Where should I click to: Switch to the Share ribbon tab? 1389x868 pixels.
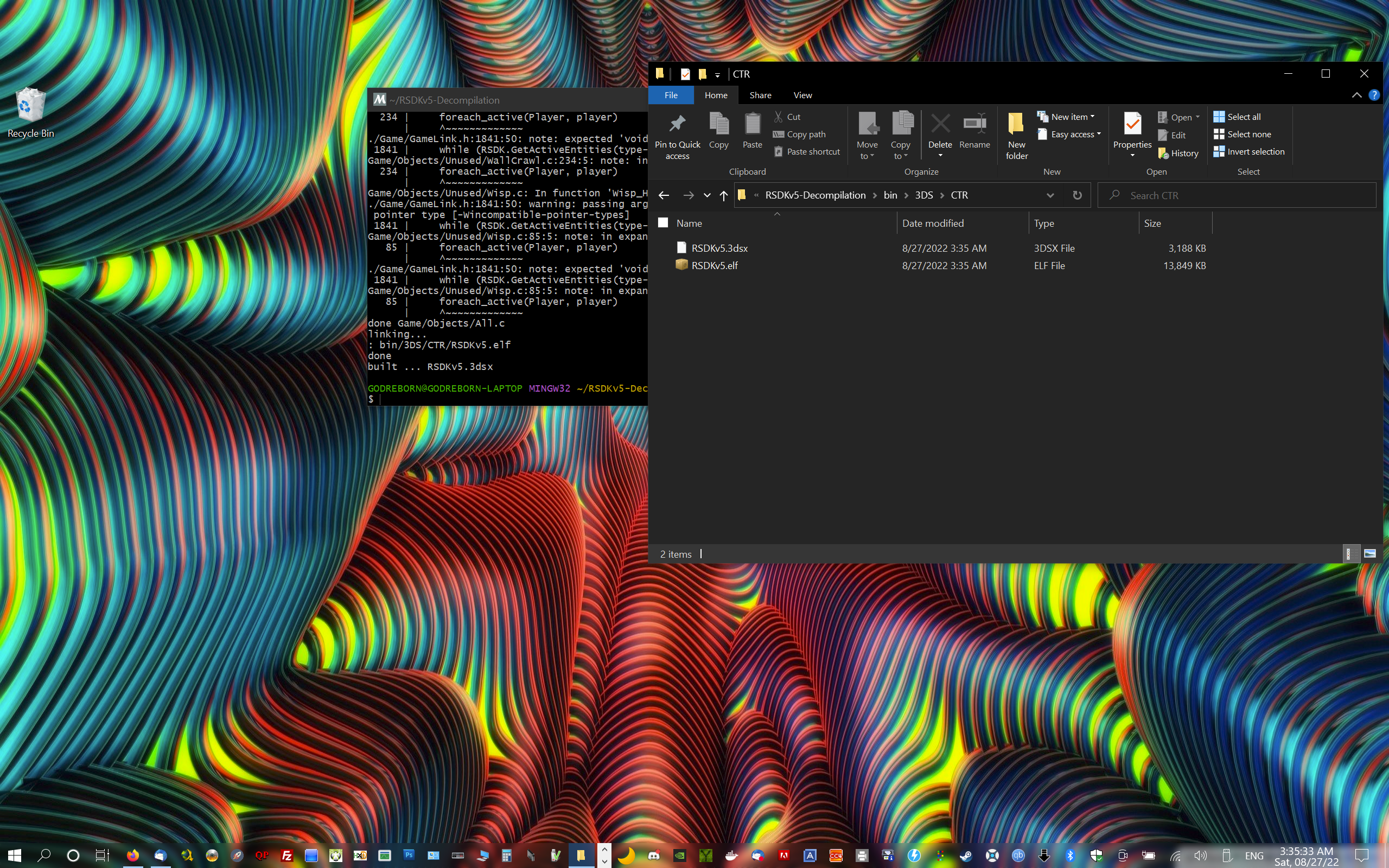[x=760, y=95]
